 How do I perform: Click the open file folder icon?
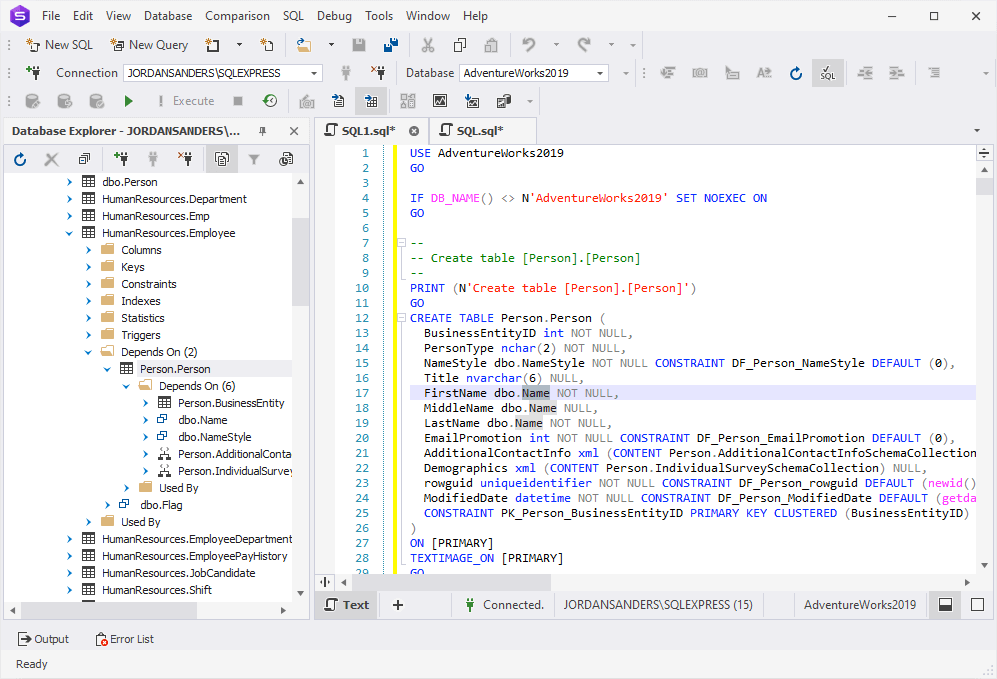pyautogui.click(x=304, y=45)
